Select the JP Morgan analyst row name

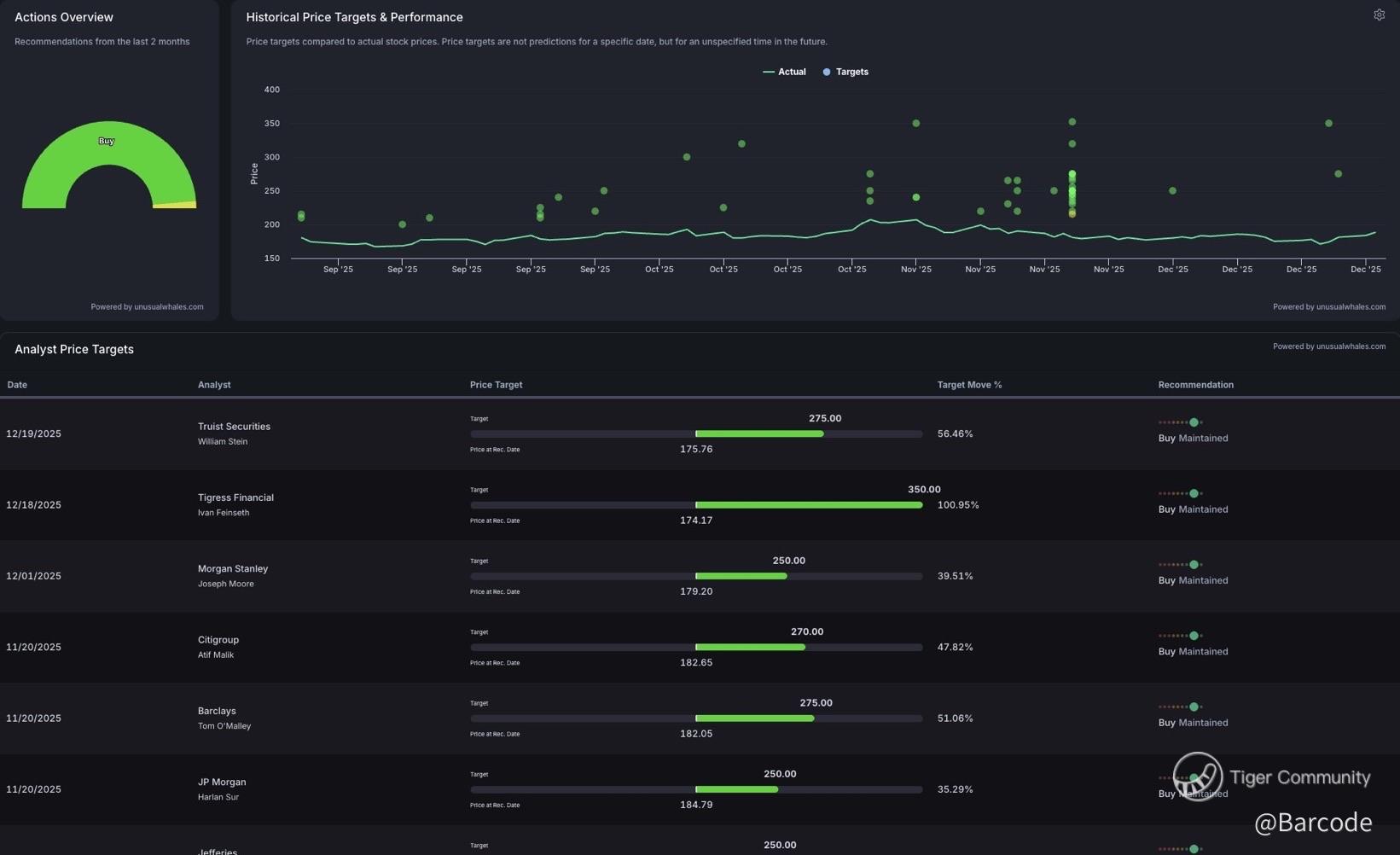(222, 782)
